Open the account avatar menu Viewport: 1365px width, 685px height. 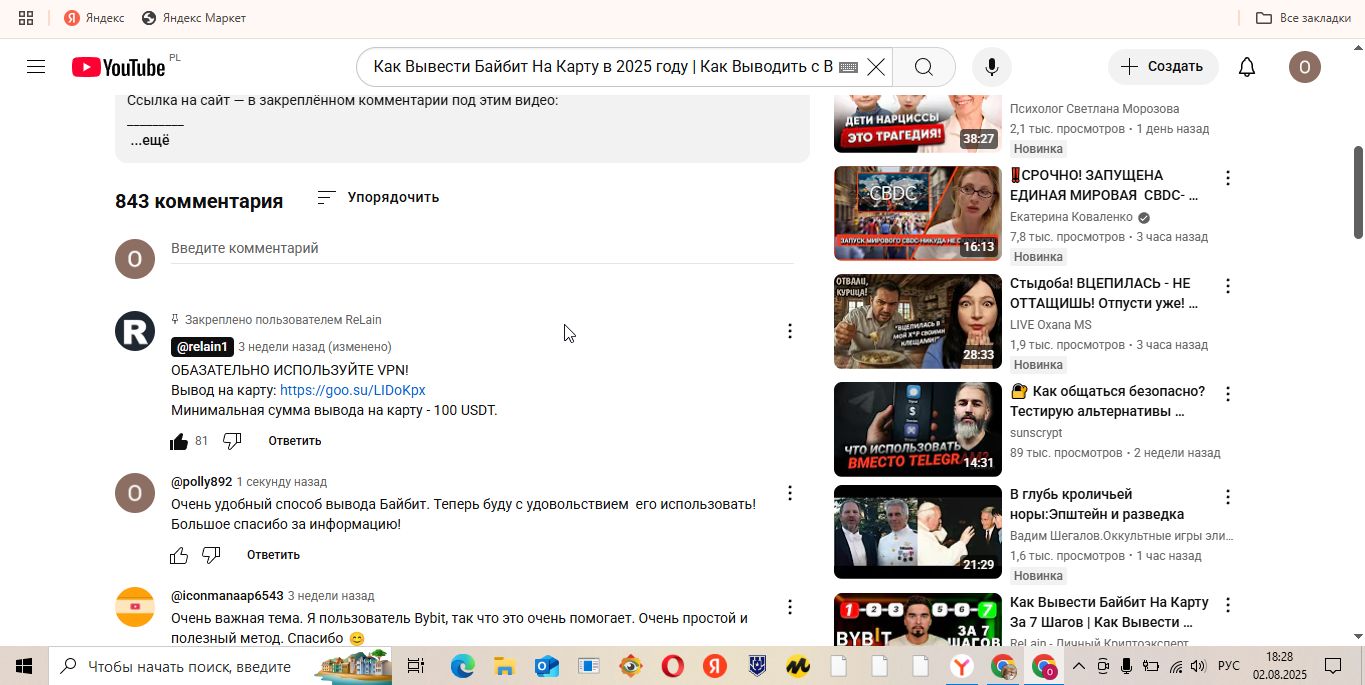1304,67
